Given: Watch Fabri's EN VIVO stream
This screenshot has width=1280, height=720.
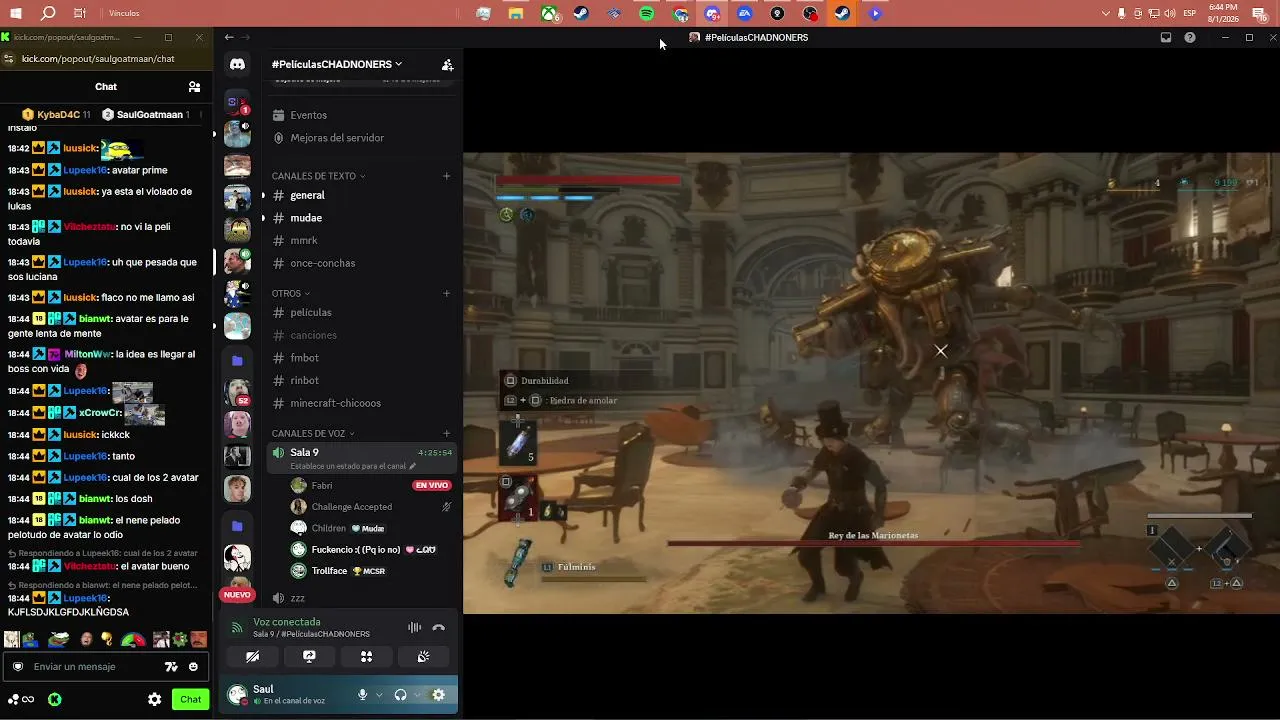Looking at the screenshot, I should [x=432, y=485].
